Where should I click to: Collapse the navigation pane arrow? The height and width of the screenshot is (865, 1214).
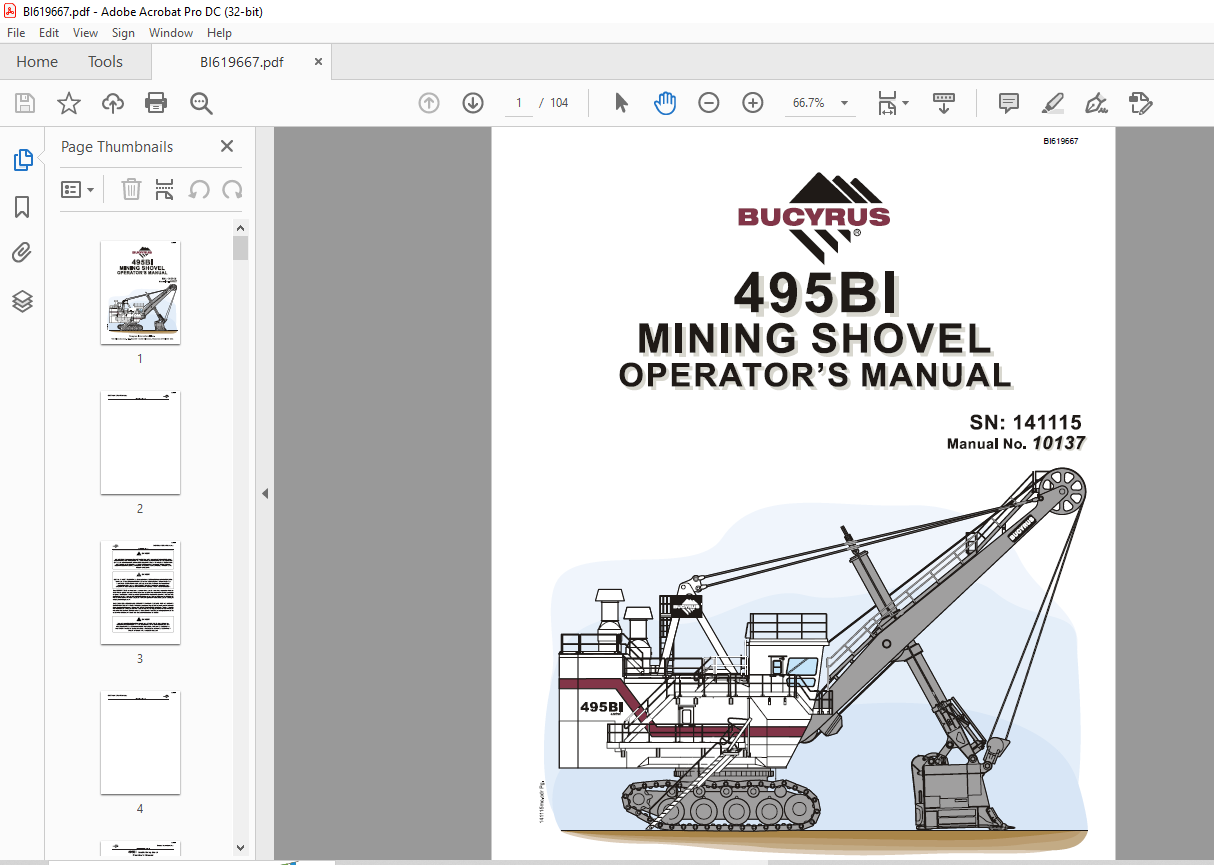pyautogui.click(x=265, y=493)
